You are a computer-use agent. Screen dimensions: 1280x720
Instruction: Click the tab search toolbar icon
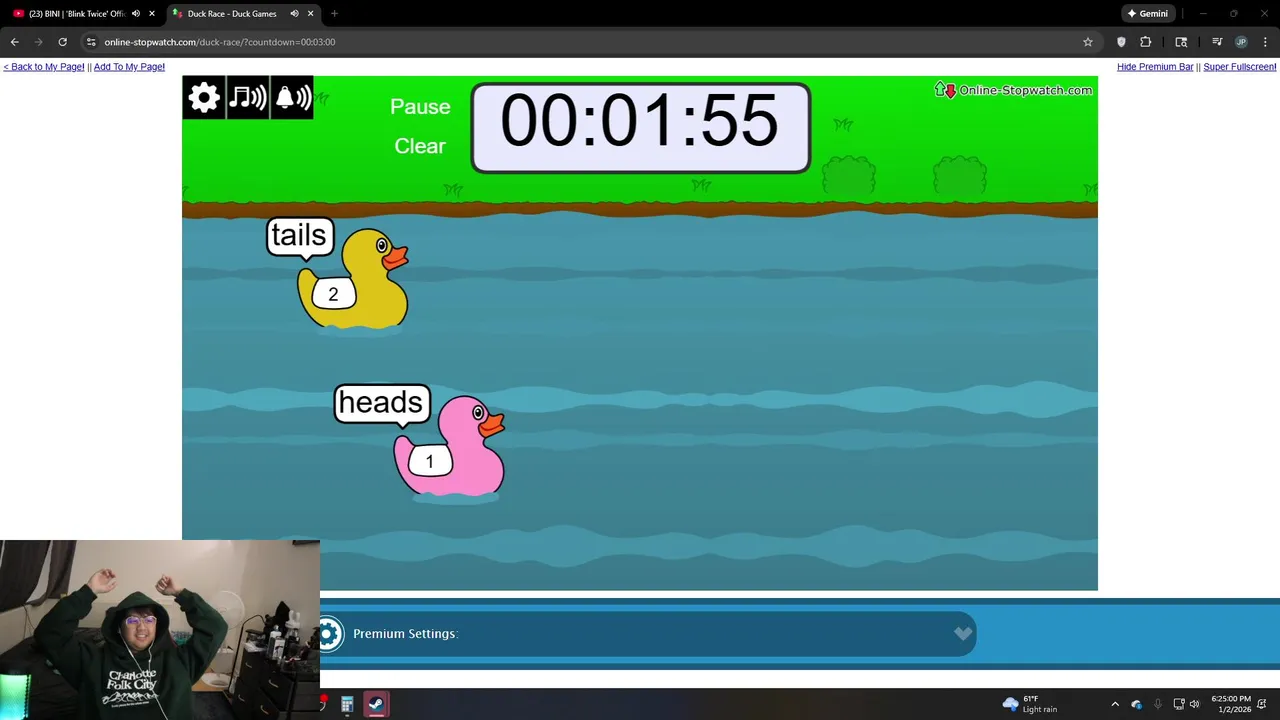[x=1181, y=42]
